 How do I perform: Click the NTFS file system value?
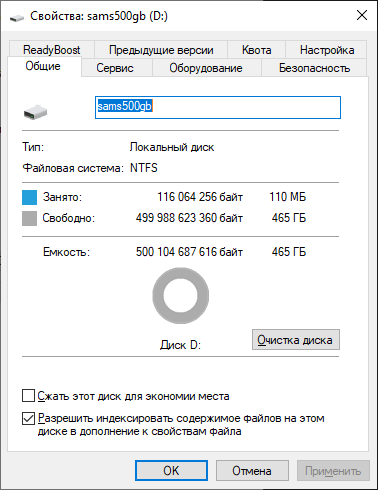(x=144, y=168)
